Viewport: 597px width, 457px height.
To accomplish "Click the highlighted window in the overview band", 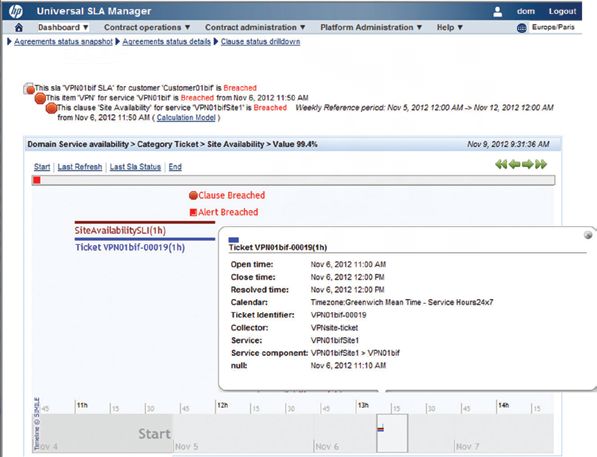I will pos(392,433).
